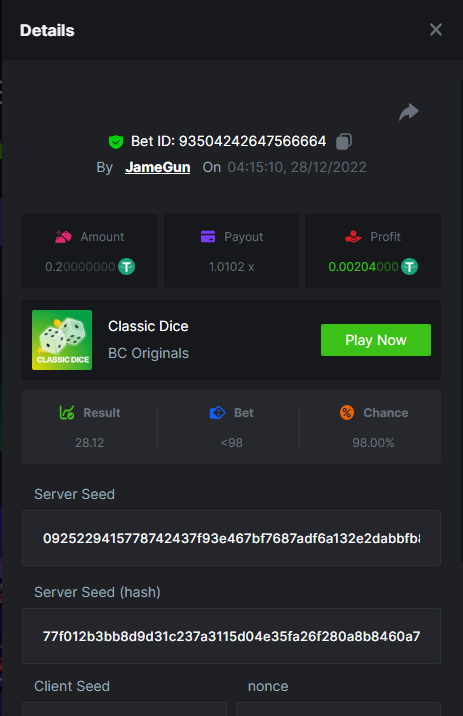Click the Classic Dice title text

pos(148,326)
